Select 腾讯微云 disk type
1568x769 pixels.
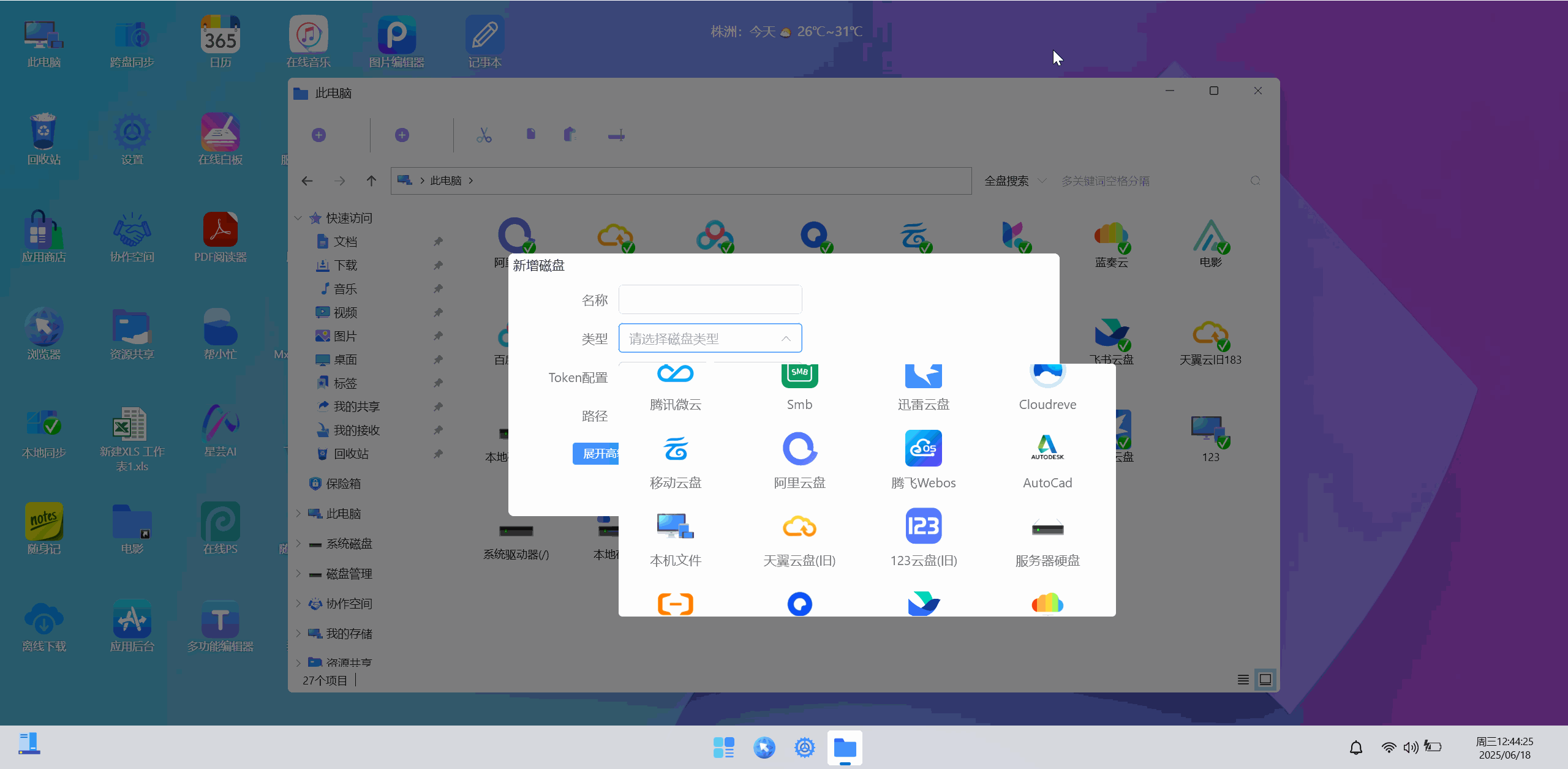pos(676,388)
